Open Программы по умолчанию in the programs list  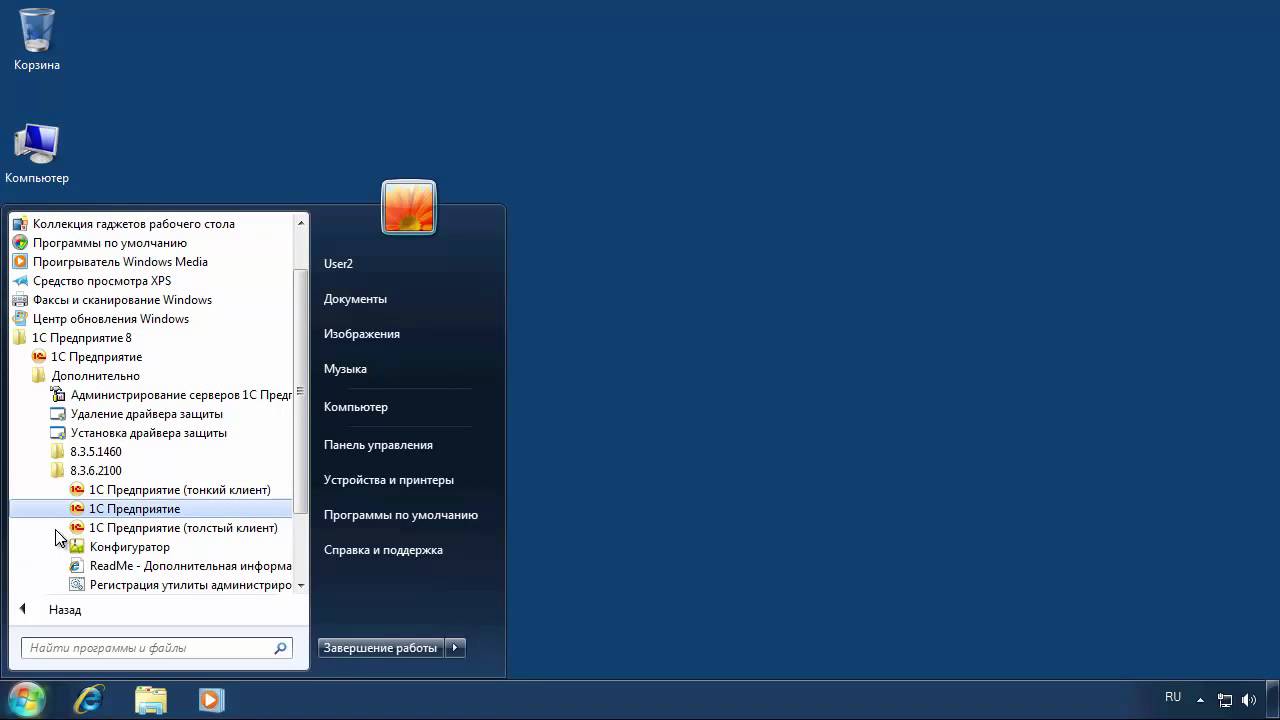(x=110, y=243)
